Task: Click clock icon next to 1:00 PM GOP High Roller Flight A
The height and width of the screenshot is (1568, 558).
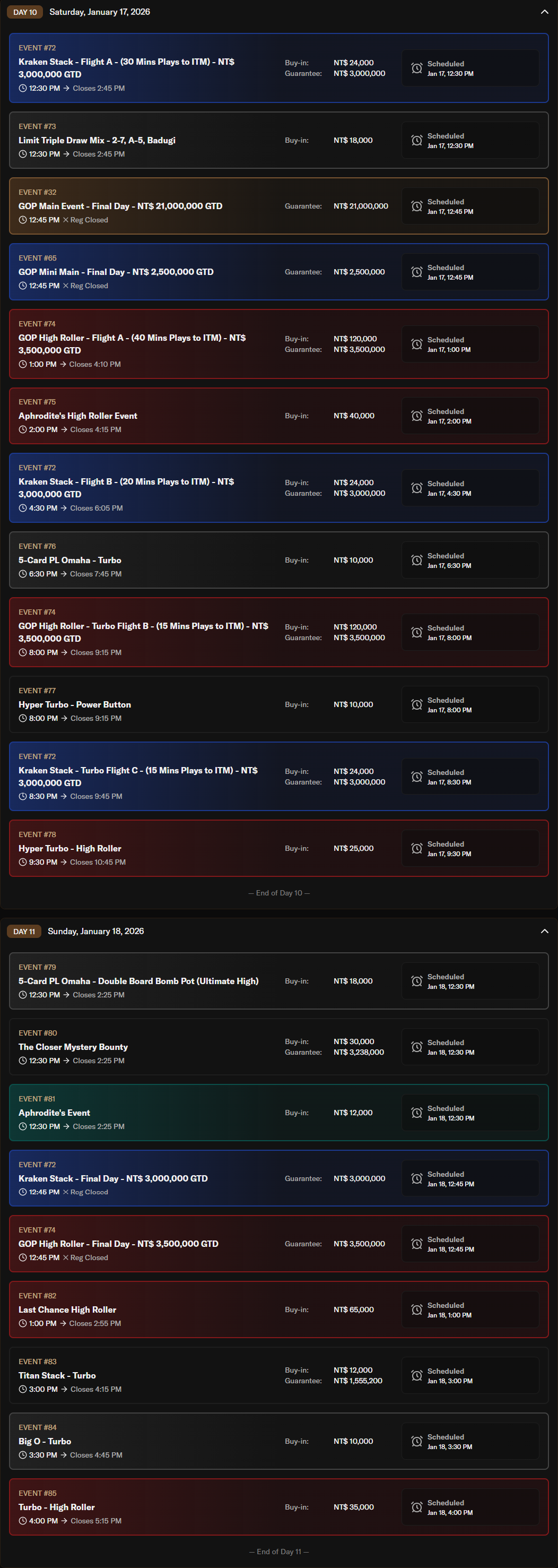Action: pyautogui.click(x=22, y=365)
